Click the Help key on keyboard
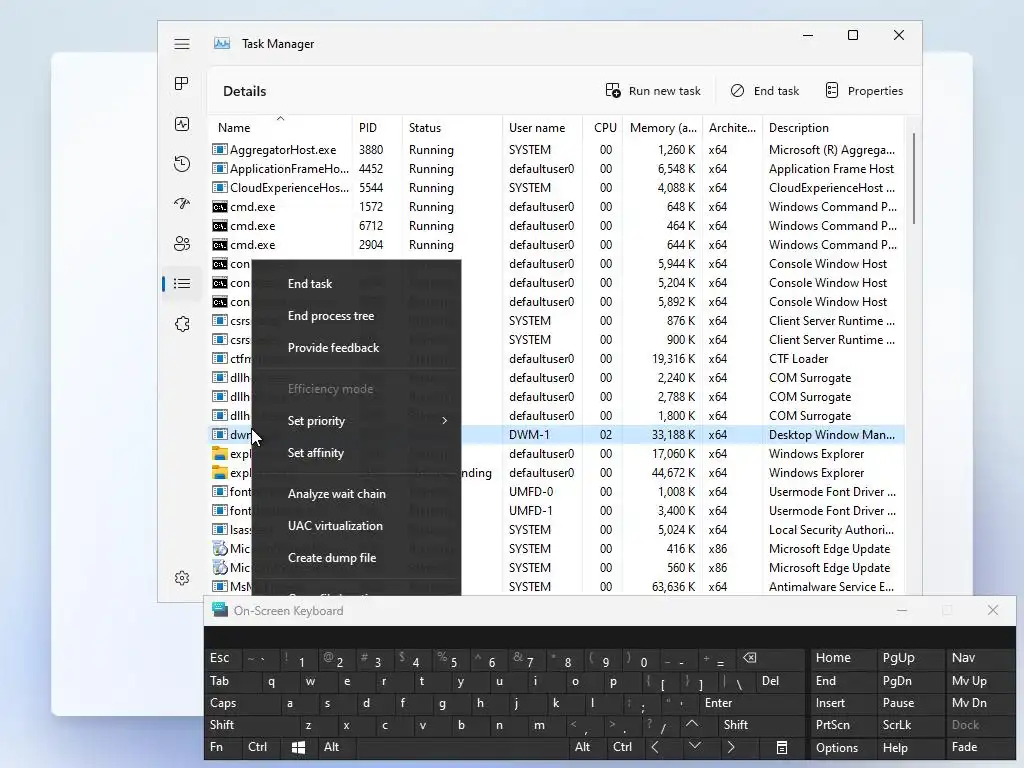The height and width of the screenshot is (768, 1024). coord(910,748)
